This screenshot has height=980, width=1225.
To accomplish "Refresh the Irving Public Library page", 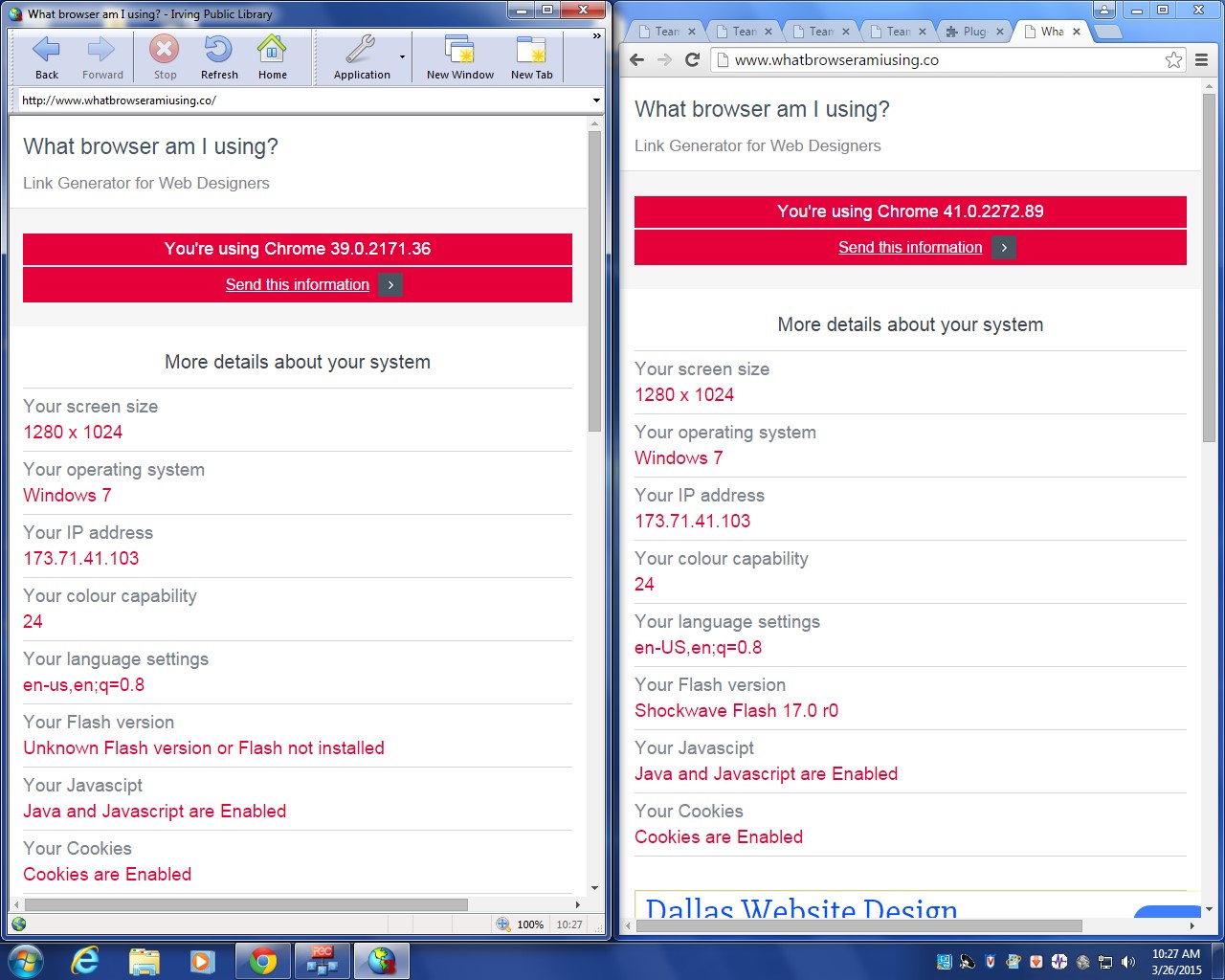I will tap(218, 57).
